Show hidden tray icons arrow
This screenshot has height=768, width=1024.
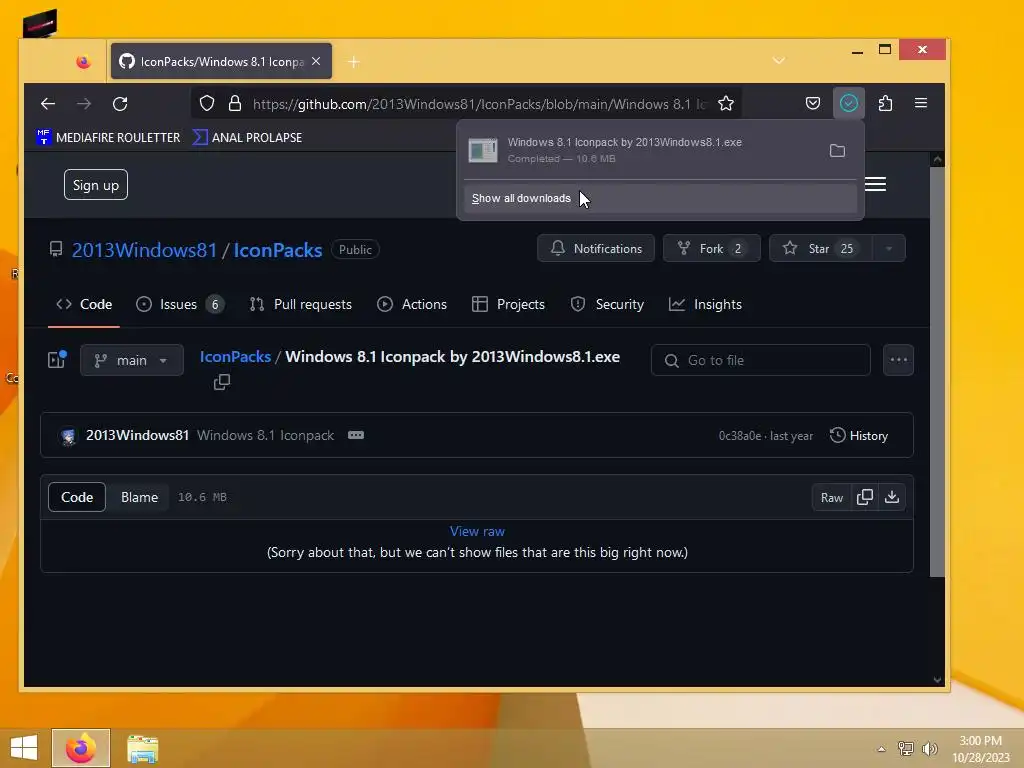[x=881, y=749]
